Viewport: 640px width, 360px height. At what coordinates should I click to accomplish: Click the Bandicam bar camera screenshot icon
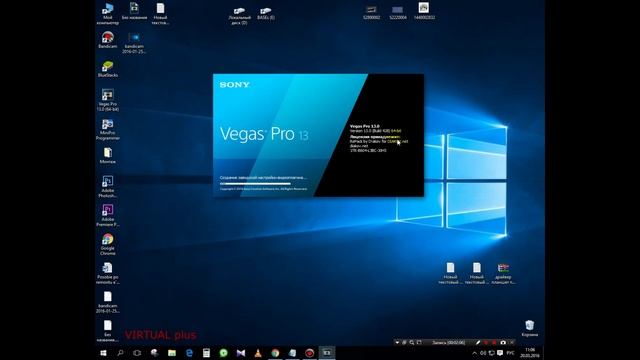503,342
